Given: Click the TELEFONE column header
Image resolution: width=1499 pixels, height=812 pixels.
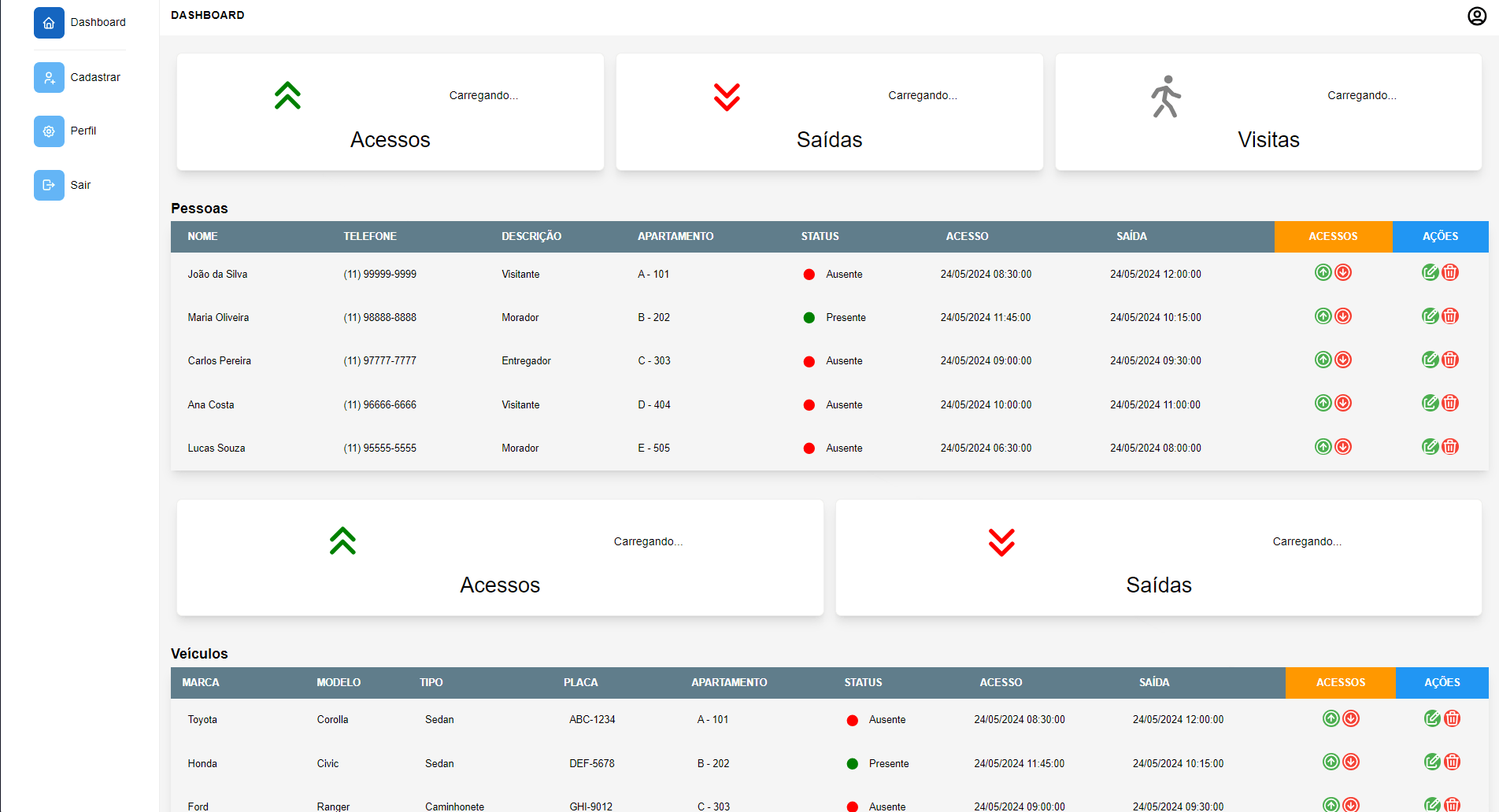Looking at the screenshot, I should coord(370,237).
